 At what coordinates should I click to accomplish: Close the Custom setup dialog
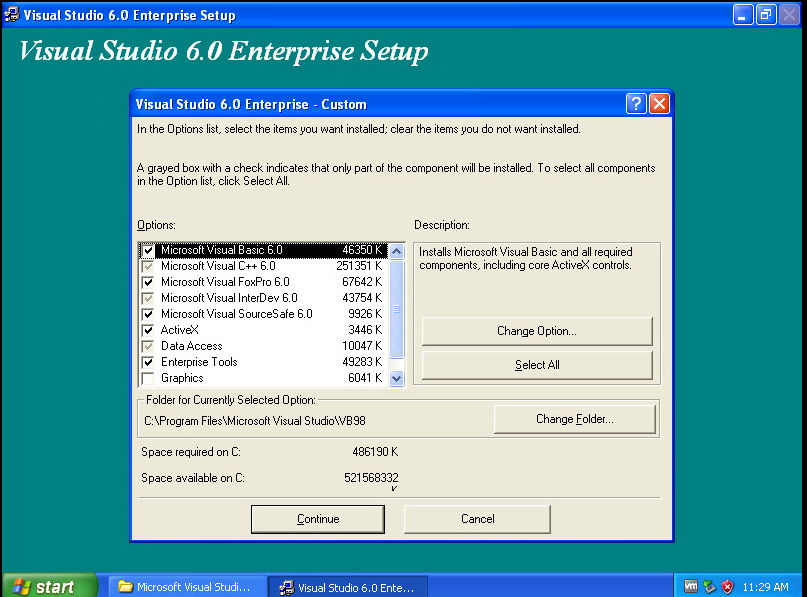(659, 104)
